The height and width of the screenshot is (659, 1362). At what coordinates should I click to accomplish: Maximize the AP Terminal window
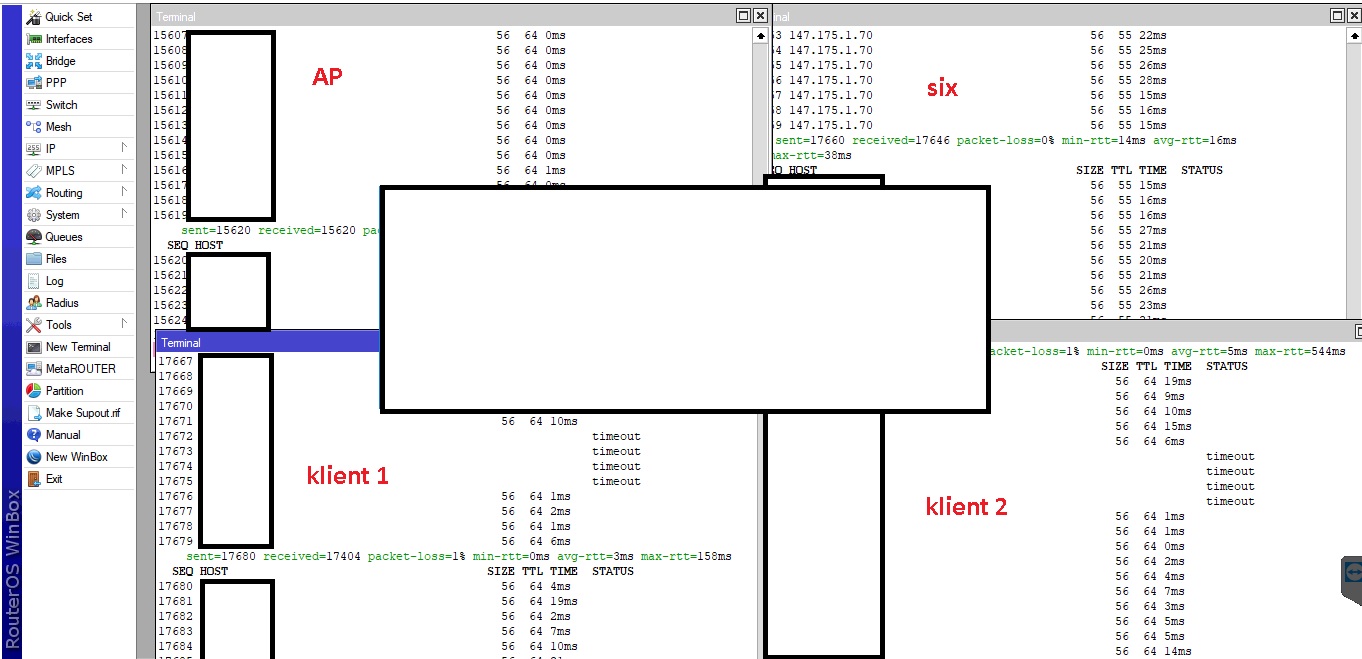pos(743,16)
